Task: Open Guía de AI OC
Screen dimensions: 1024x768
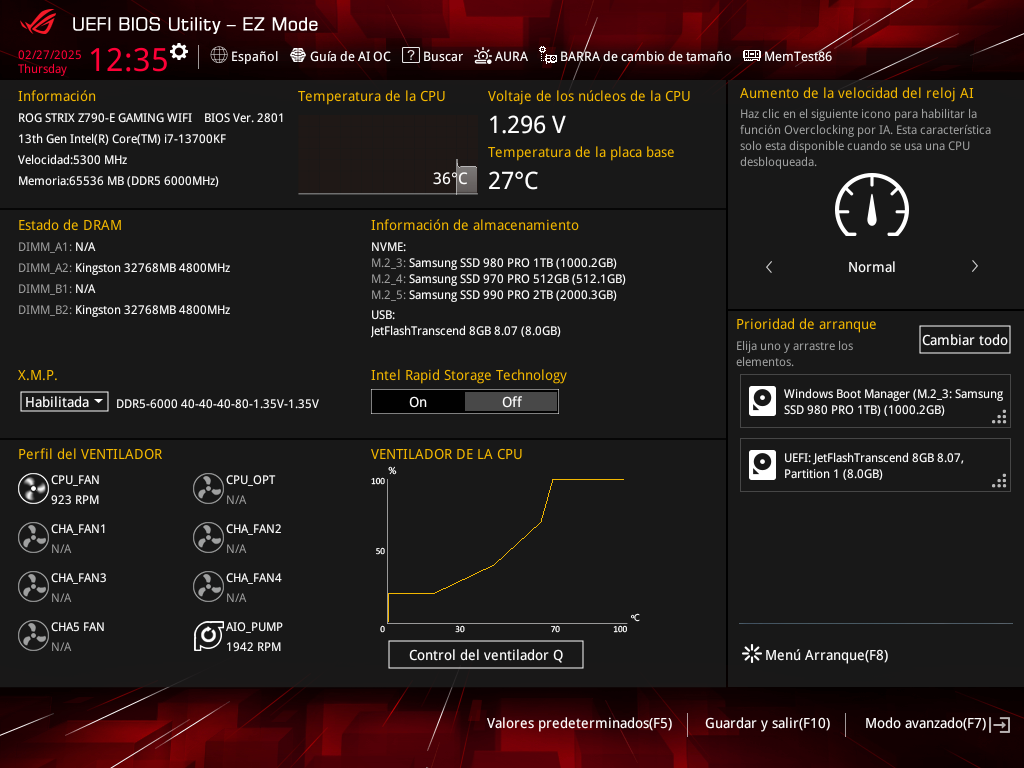Action: (340, 56)
